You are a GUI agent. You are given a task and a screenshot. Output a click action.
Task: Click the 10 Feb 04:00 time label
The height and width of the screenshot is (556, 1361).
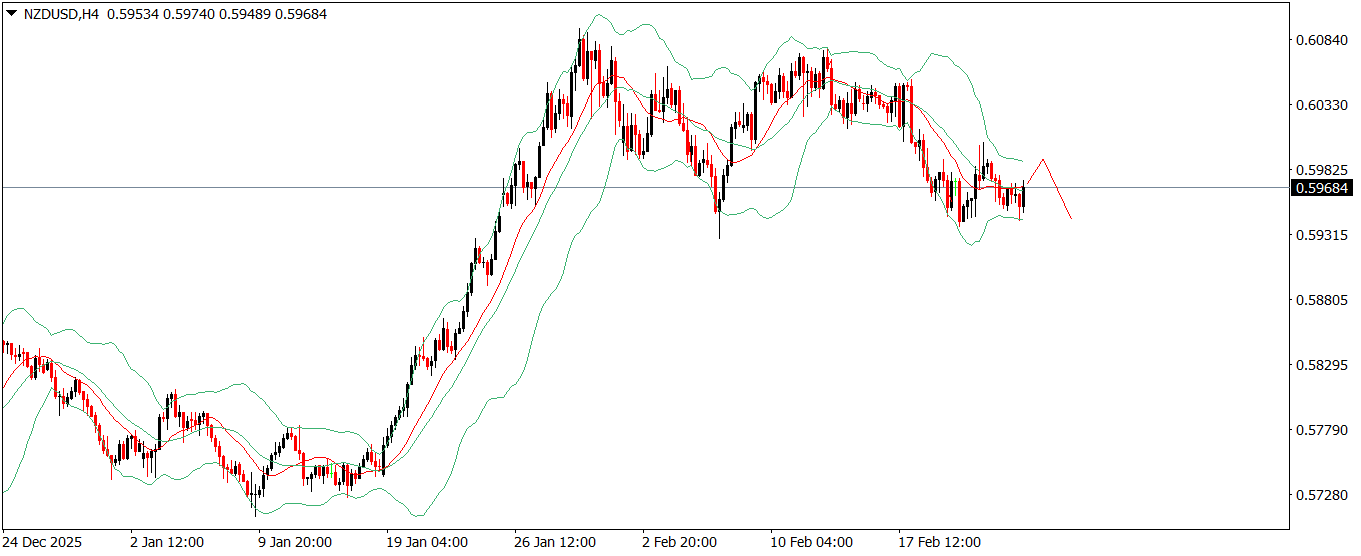812,542
